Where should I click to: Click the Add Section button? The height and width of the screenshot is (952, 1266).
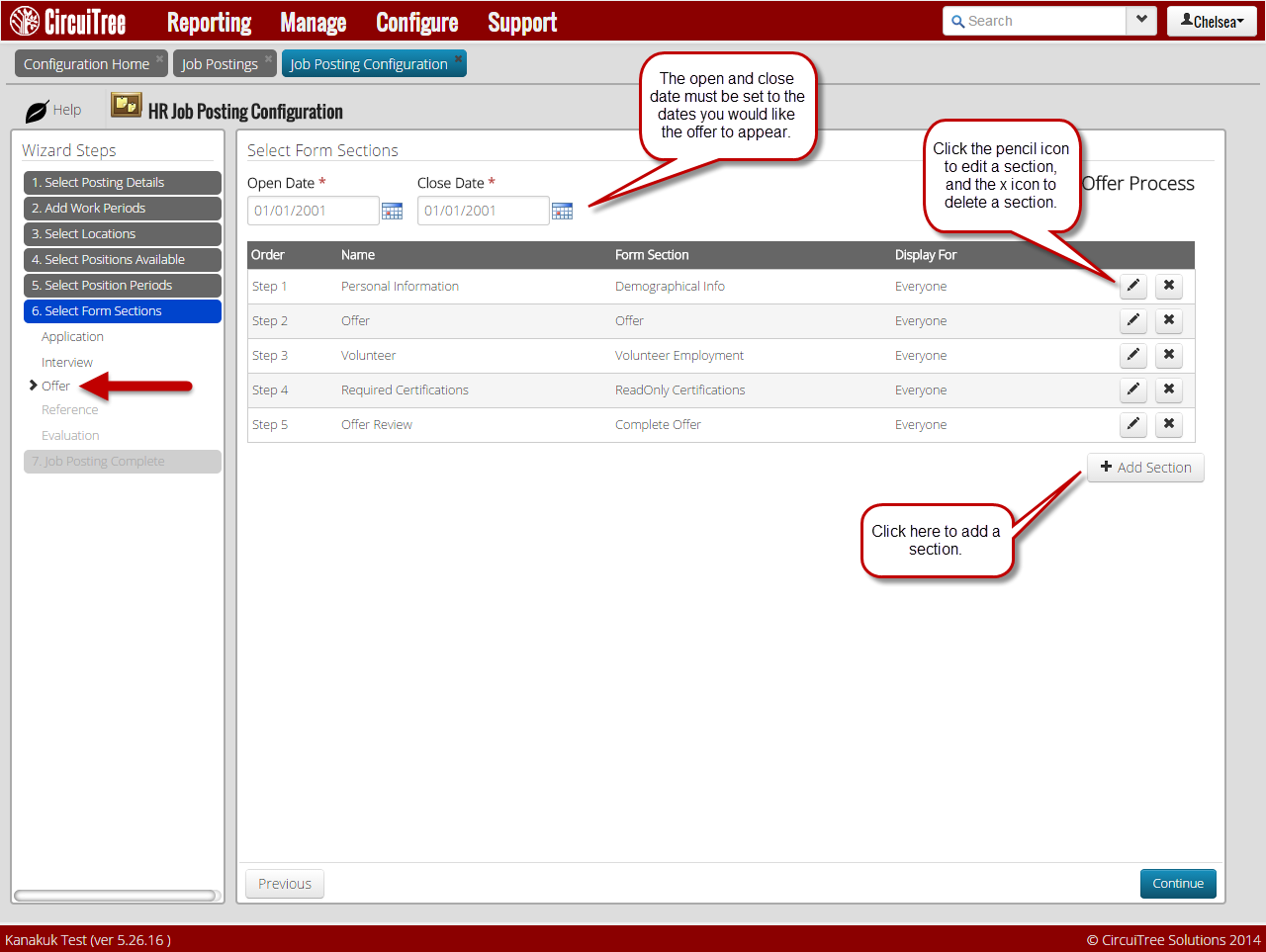(x=1145, y=468)
